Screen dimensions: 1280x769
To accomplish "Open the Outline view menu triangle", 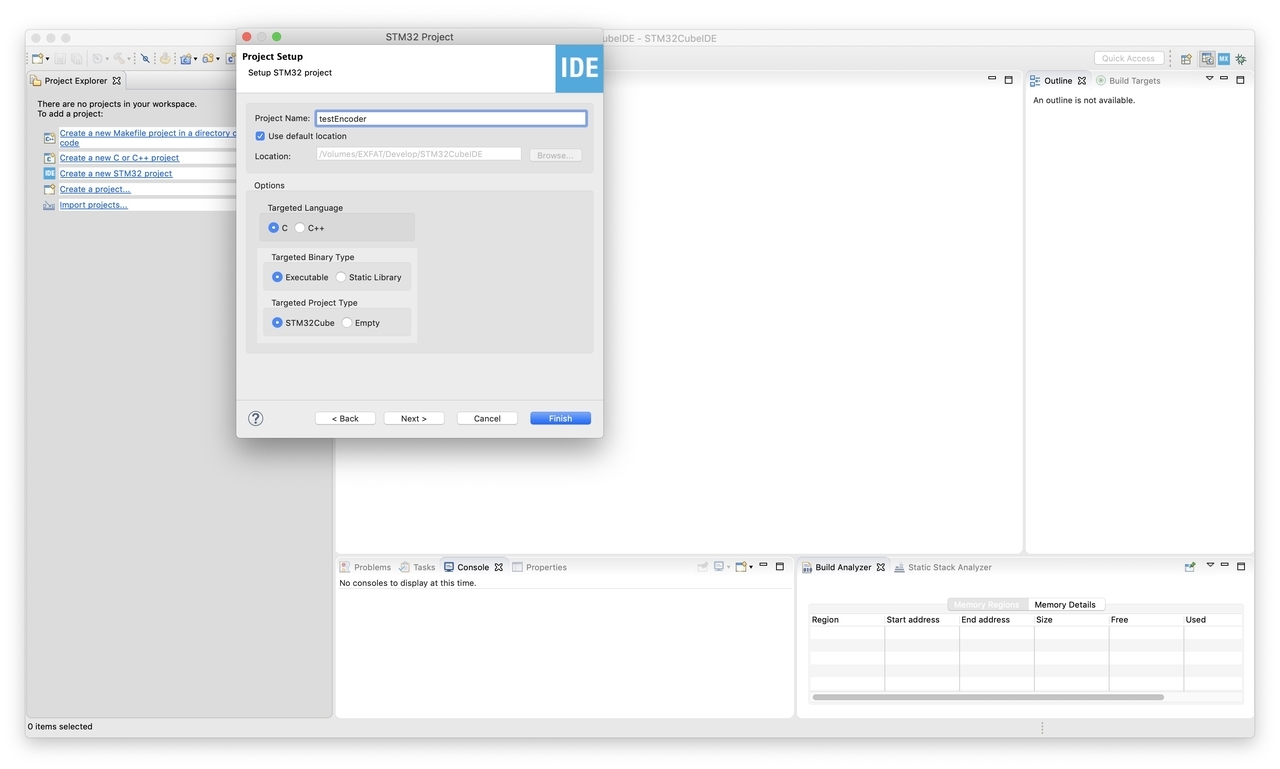I will [1209, 79].
